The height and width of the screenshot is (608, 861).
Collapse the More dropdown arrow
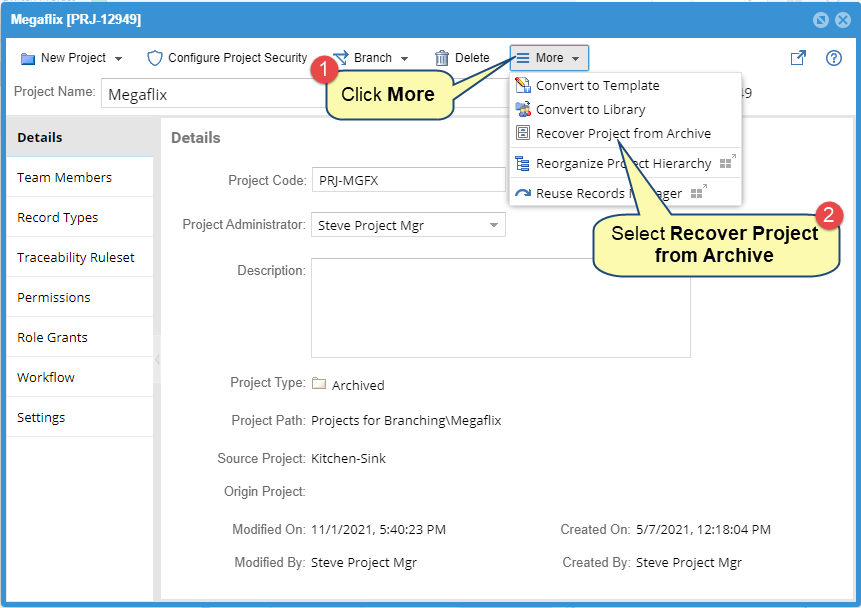(575, 59)
